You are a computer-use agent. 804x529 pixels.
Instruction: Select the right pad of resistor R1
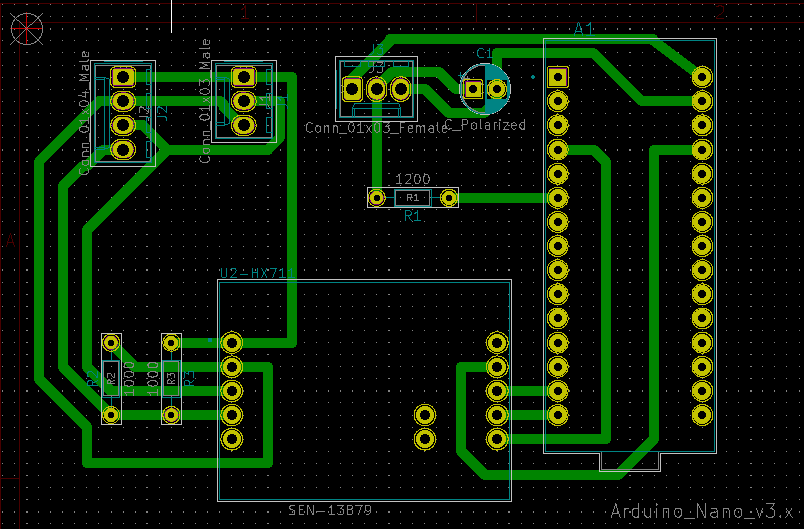tap(449, 197)
